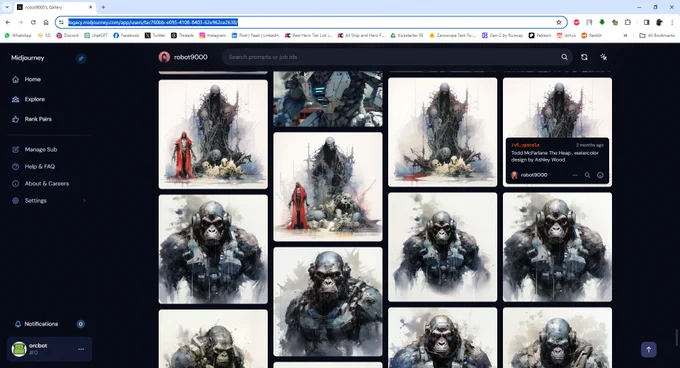
Task: Show more bookmarks overflow chevron
Action: (625, 35)
